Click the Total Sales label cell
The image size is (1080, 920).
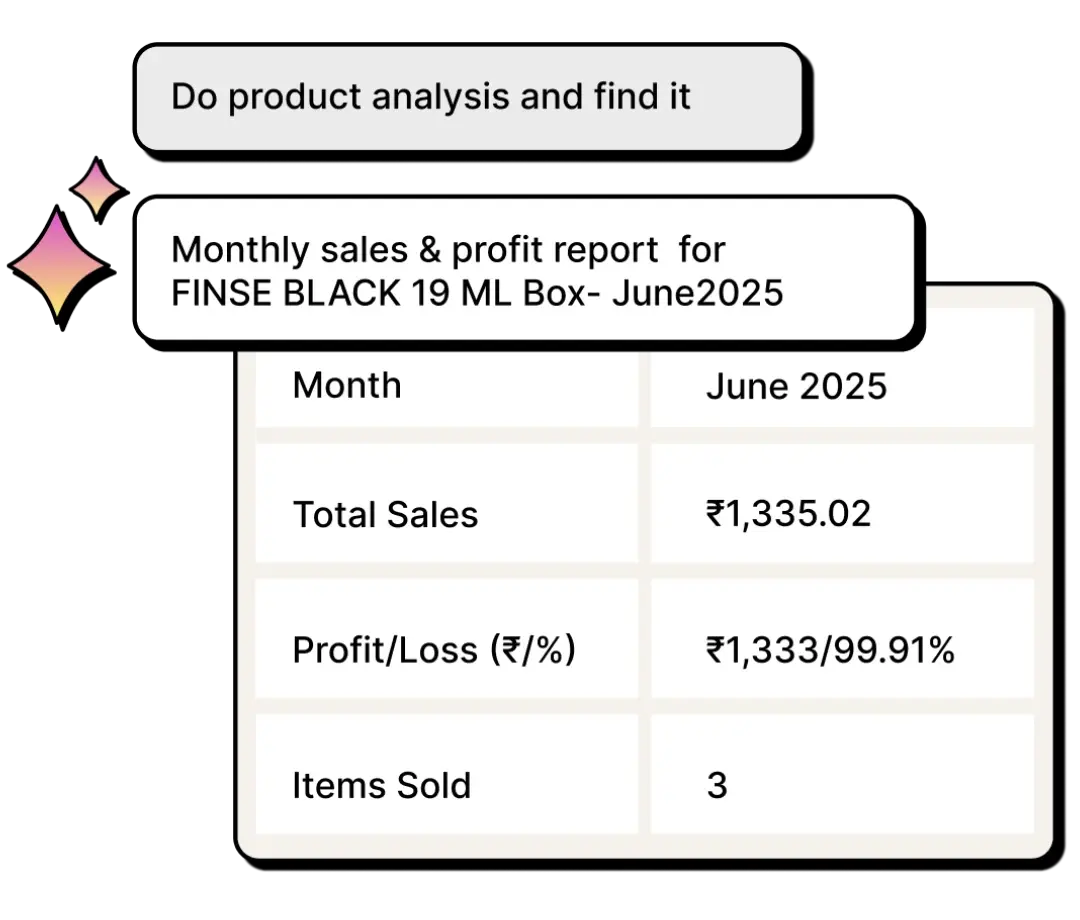pyautogui.click(x=446, y=515)
